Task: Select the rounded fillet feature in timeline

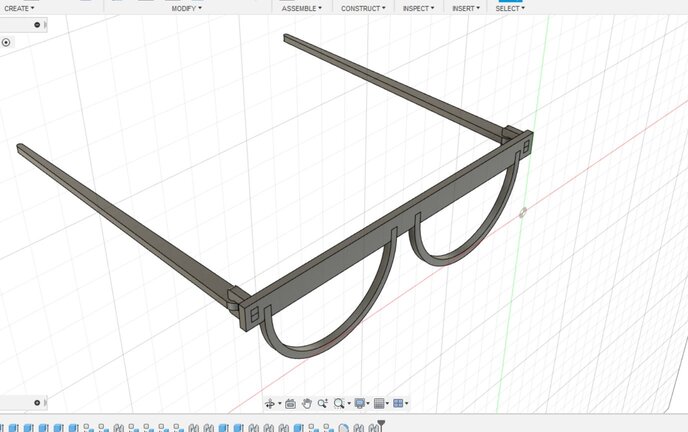Action: point(344,427)
